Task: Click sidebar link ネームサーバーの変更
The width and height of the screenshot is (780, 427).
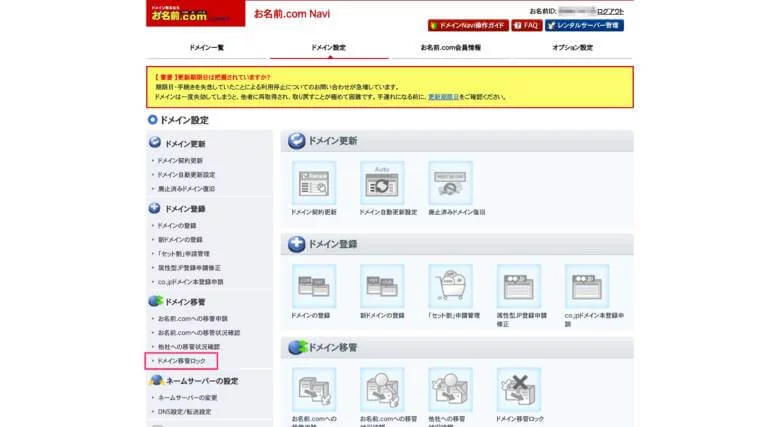Action: tap(187, 398)
